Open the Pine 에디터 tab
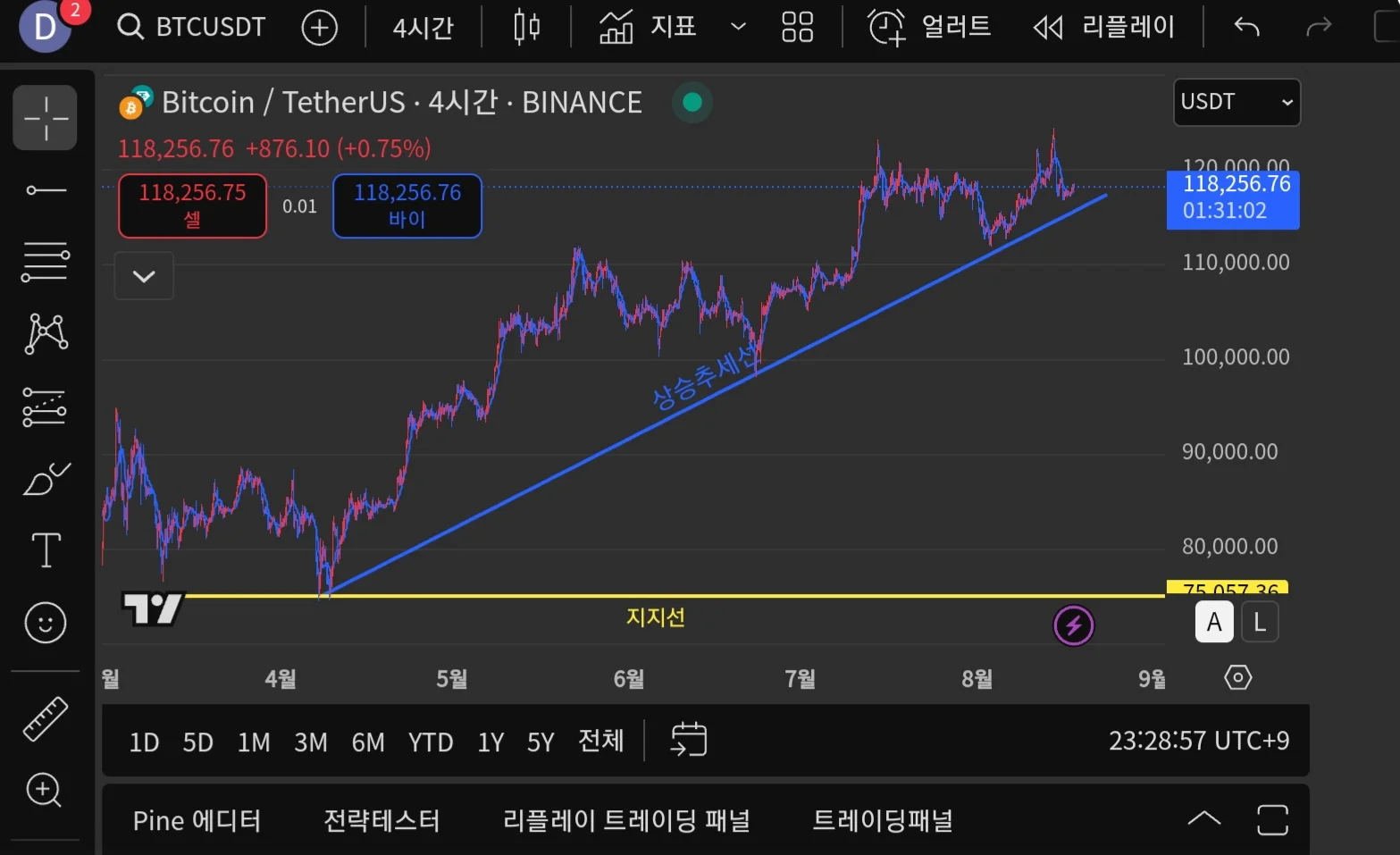1400x855 pixels. [197, 820]
